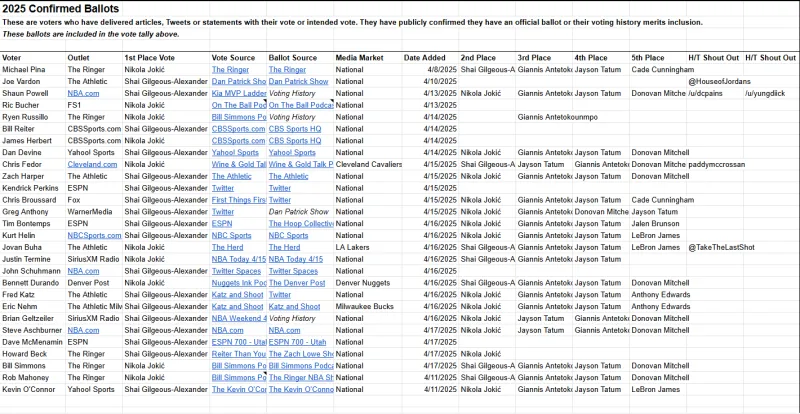Select the Jalen Brunson 5th place cell
This screenshot has height=414, width=800.
658,224
